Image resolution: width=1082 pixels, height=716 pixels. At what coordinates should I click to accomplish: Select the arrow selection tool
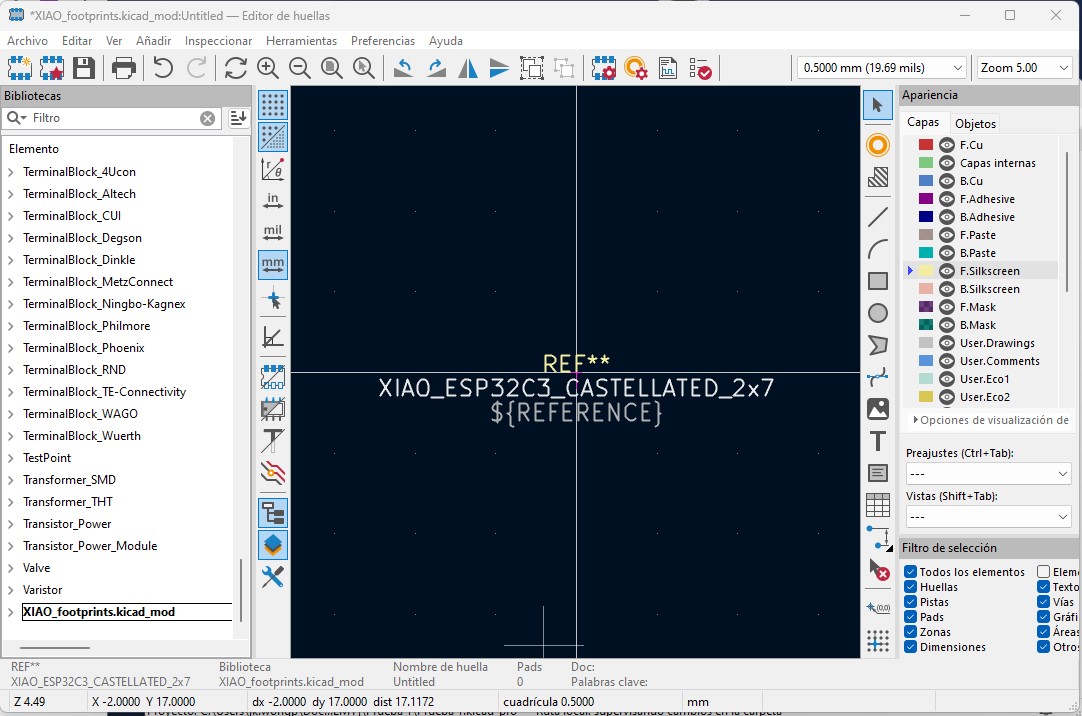878,105
